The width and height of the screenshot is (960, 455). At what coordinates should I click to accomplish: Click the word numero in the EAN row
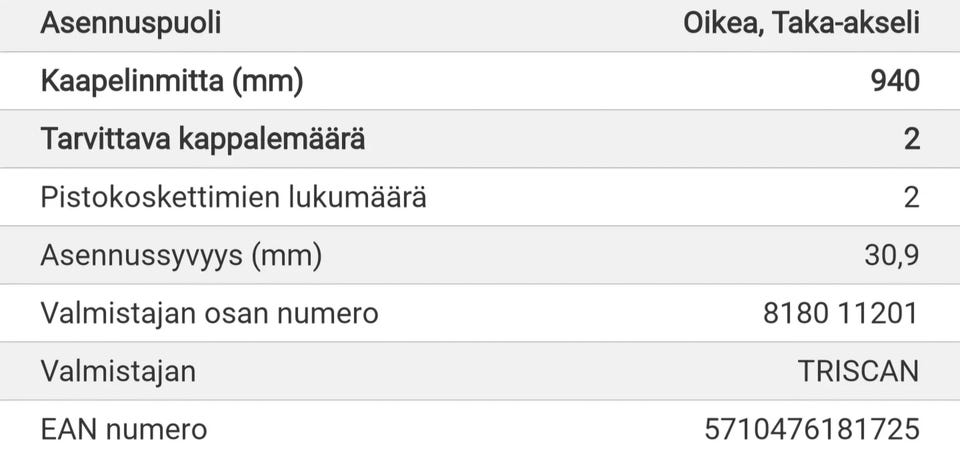(157, 429)
